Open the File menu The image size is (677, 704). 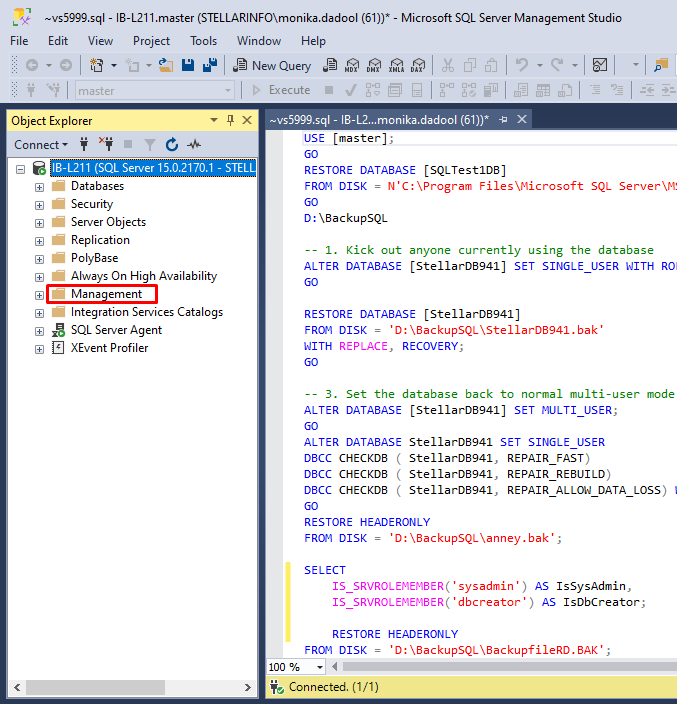click(19, 41)
